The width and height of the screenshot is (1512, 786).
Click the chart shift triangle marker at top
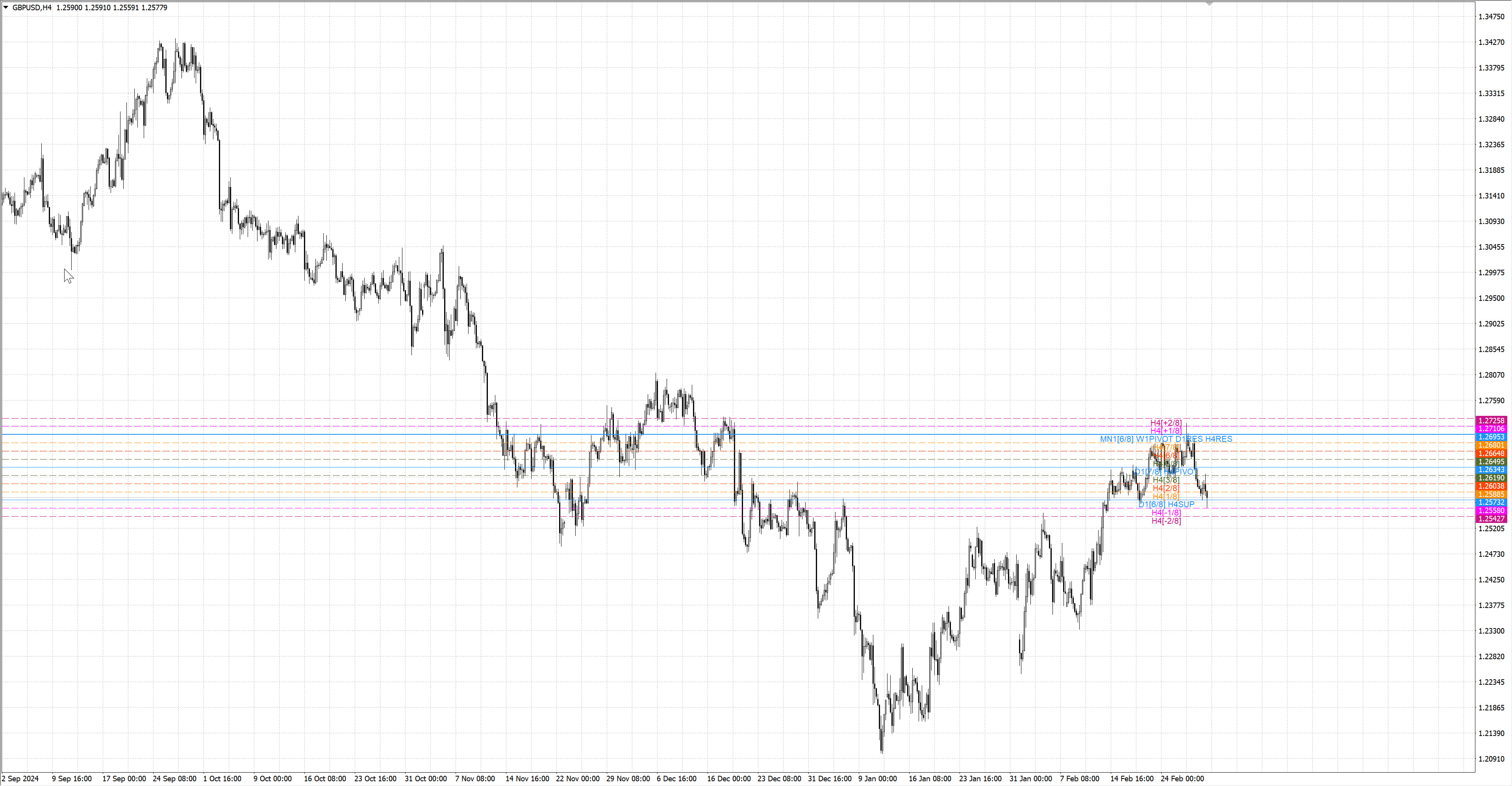(1208, 4)
